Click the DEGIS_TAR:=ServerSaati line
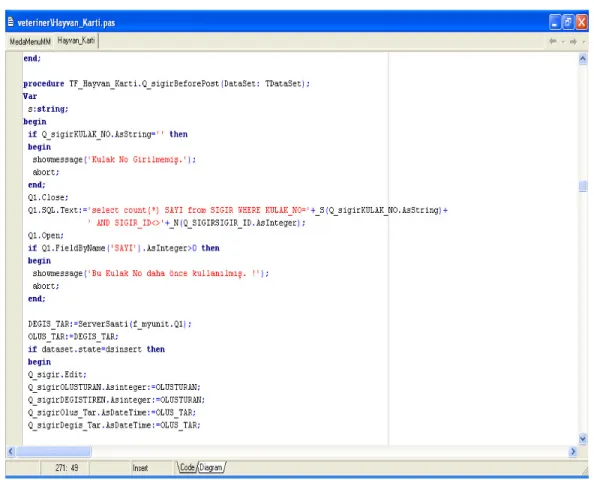The image size is (594, 480). [x=109, y=324]
